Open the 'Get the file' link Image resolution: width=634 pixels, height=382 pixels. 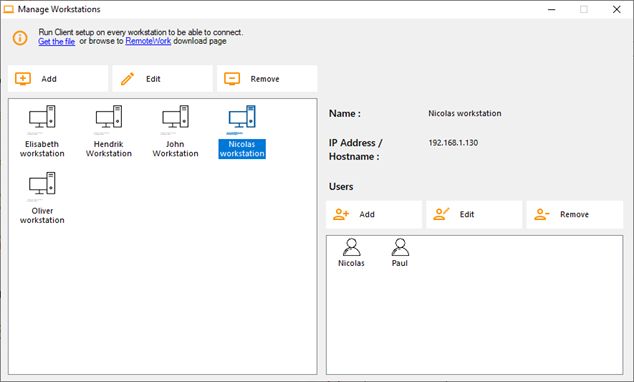coord(57,41)
